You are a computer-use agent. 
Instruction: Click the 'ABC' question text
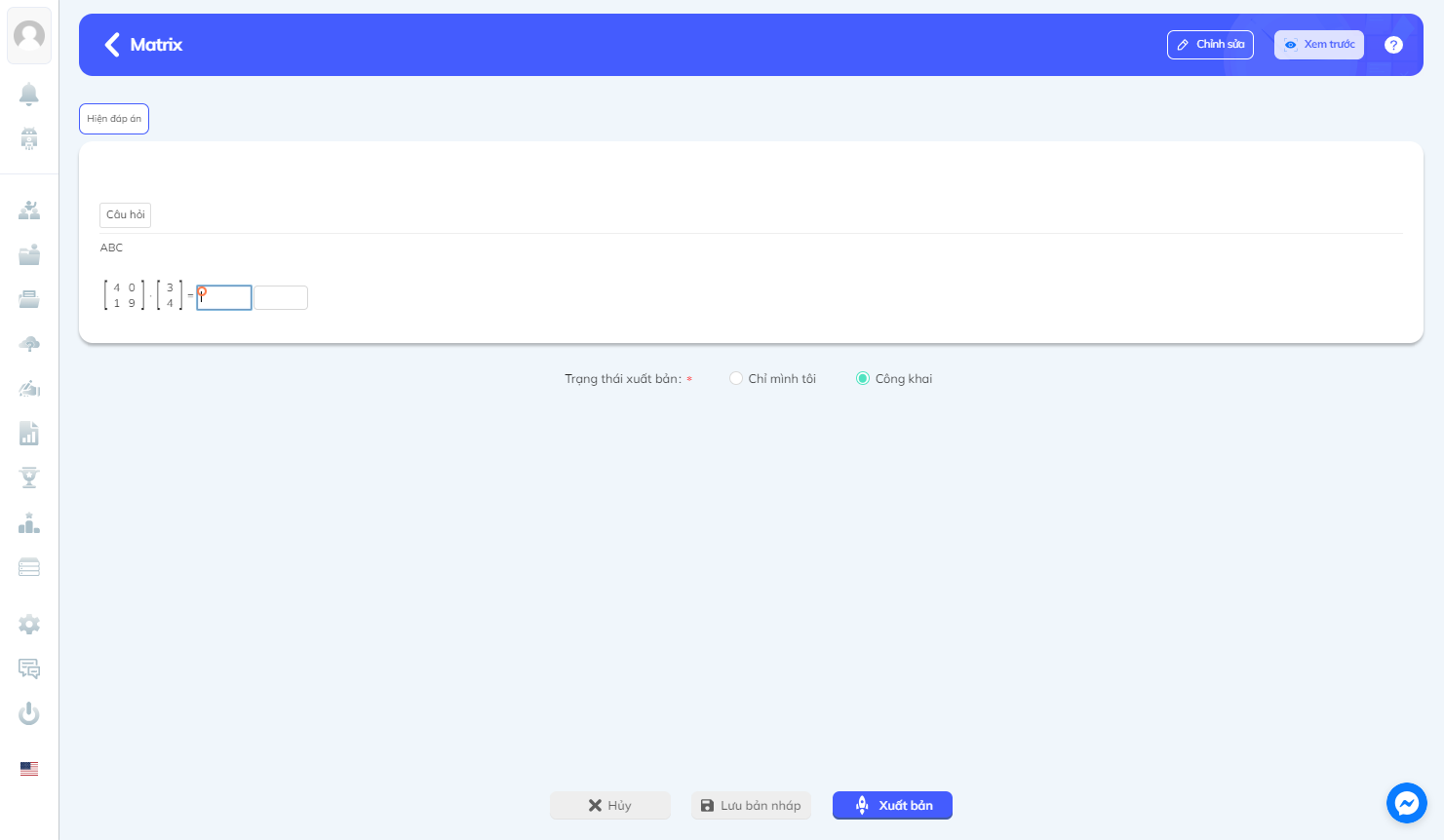[112, 248]
